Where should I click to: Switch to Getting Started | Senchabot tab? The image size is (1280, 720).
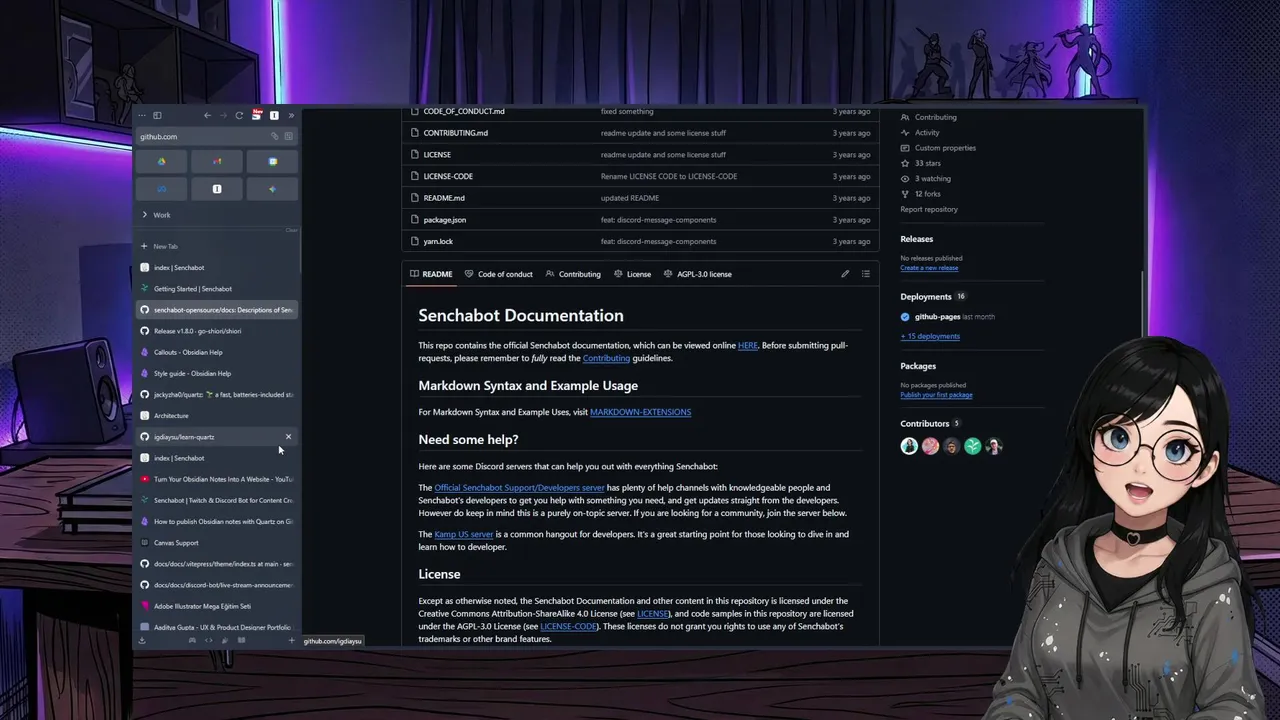pos(217,289)
